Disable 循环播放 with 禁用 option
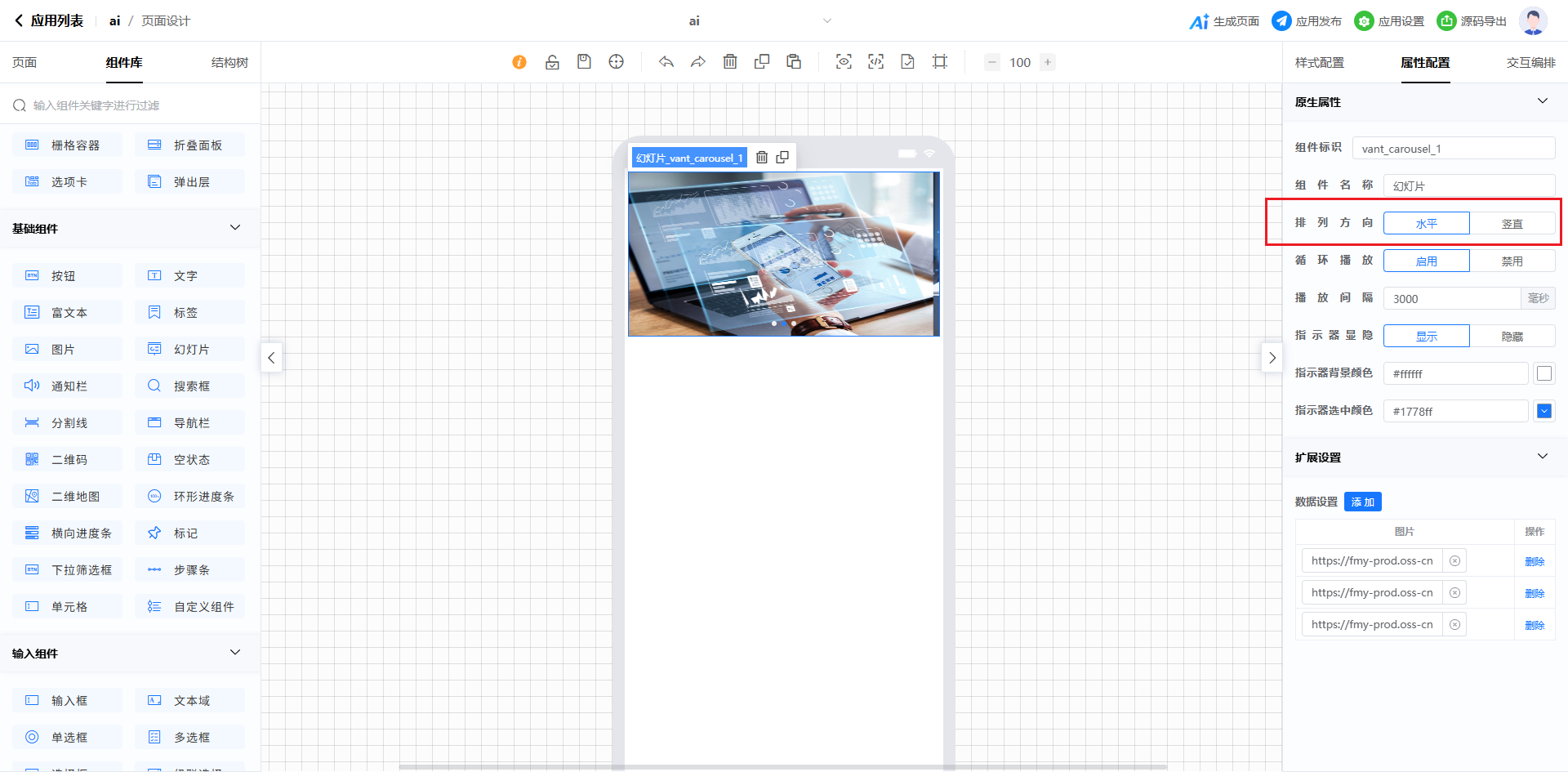Screen dimensions: 1568x772 pyautogui.click(x=1512, y=261)
